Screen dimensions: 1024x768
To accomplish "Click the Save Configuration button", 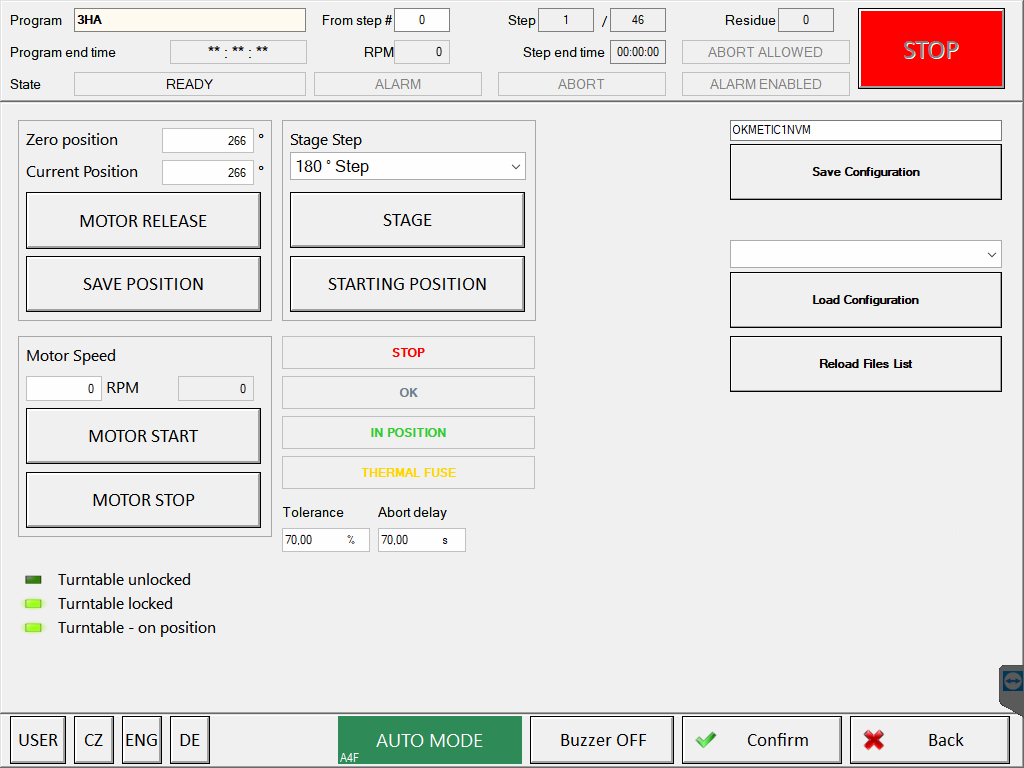I will click(x=865, y=172).
